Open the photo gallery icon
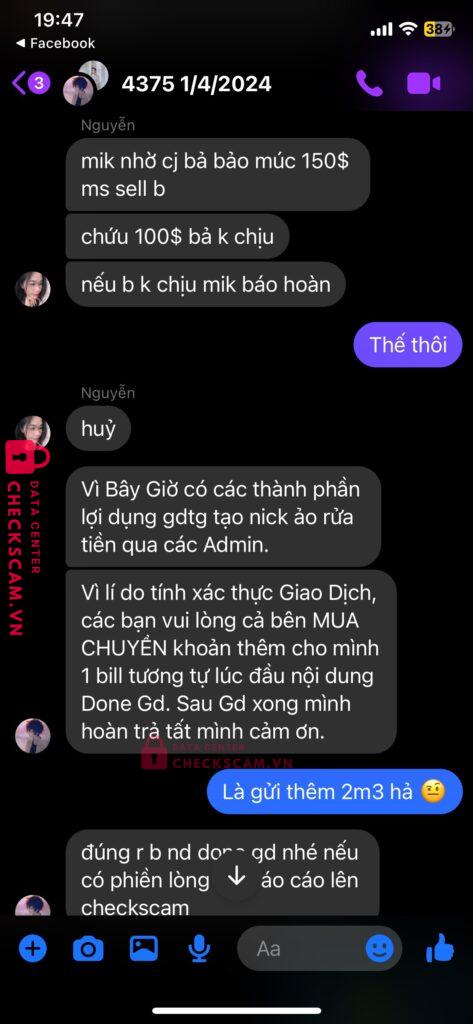This screenshot has width=473, height=1024. point(144,948)
